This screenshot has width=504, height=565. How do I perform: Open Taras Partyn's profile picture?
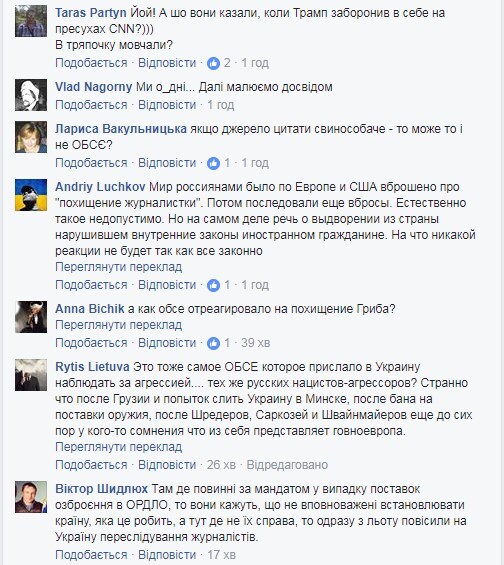(31, 21)
